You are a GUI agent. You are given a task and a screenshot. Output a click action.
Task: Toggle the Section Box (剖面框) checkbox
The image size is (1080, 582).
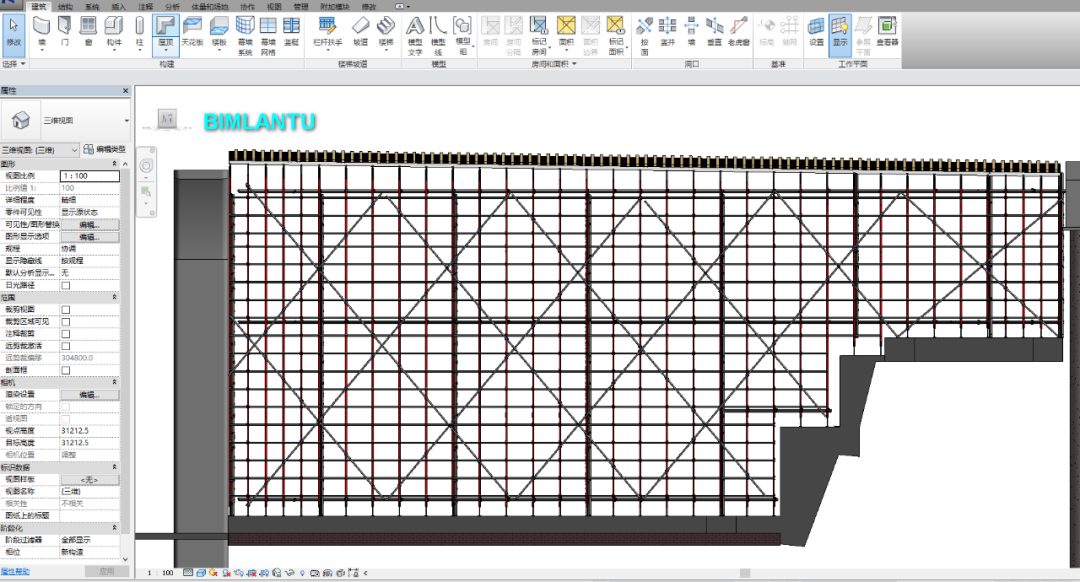(x=66, y=371)
